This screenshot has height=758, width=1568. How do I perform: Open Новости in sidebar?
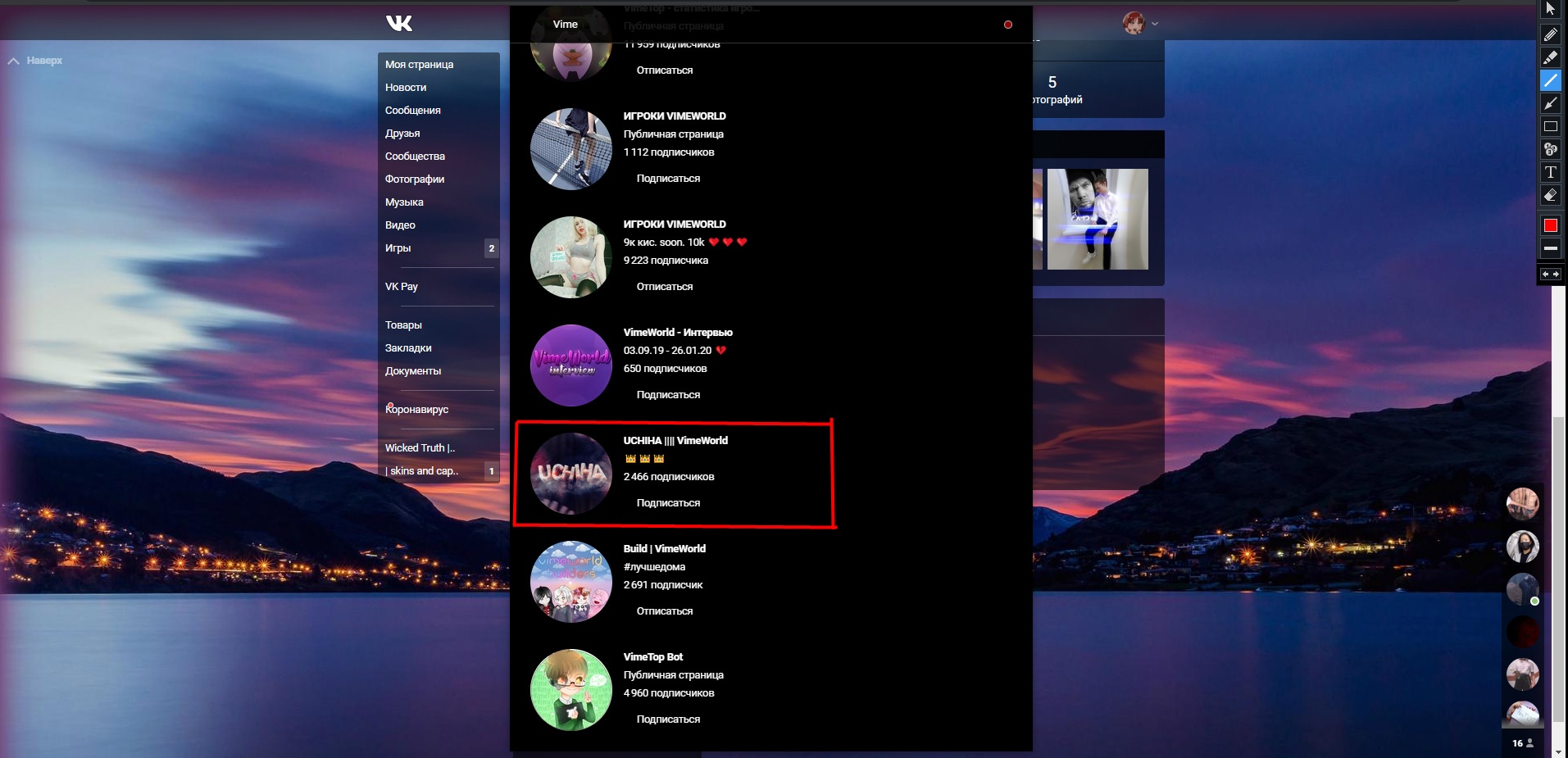[x=406, y=87]
